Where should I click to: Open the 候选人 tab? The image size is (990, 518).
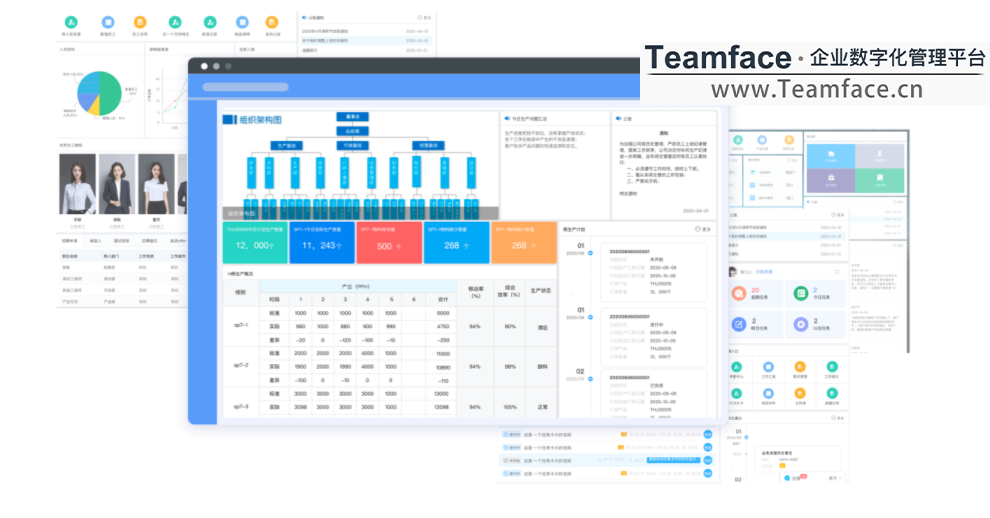click(95, 241)
